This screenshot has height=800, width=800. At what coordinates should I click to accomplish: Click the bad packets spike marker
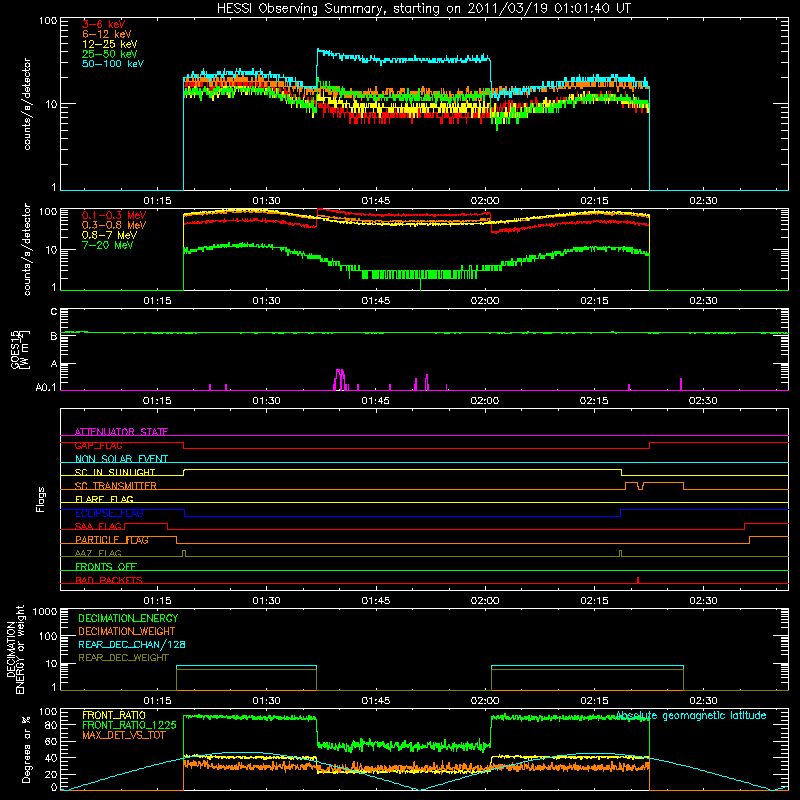coord(638,580)
